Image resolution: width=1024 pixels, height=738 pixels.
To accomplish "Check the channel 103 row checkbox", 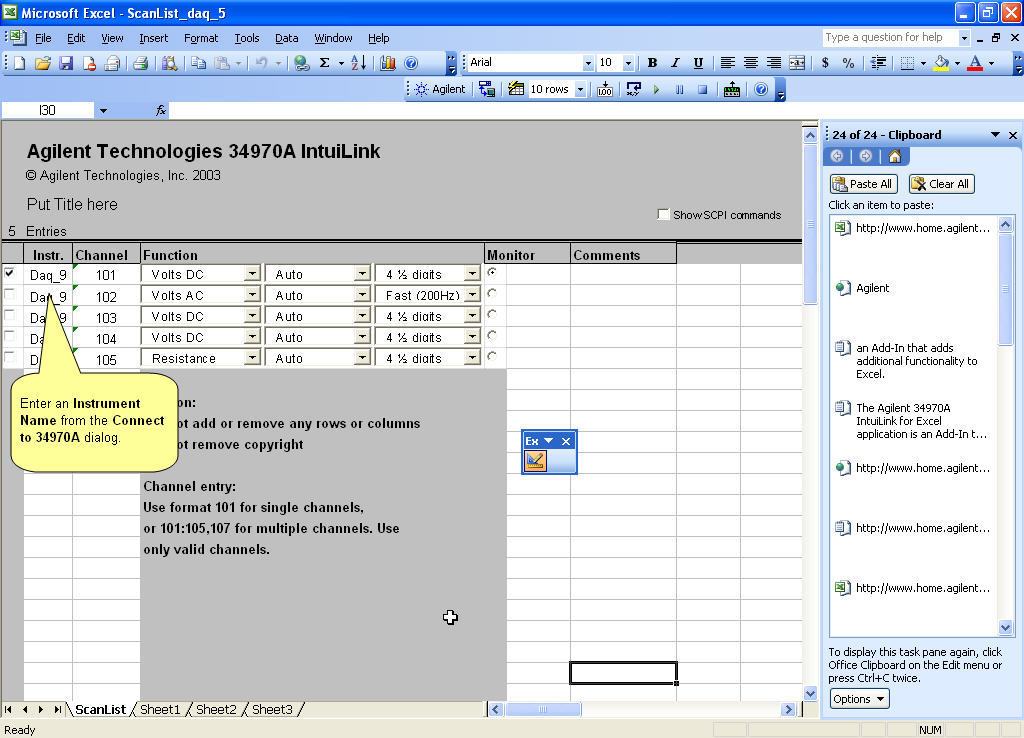I will point(9,315).
